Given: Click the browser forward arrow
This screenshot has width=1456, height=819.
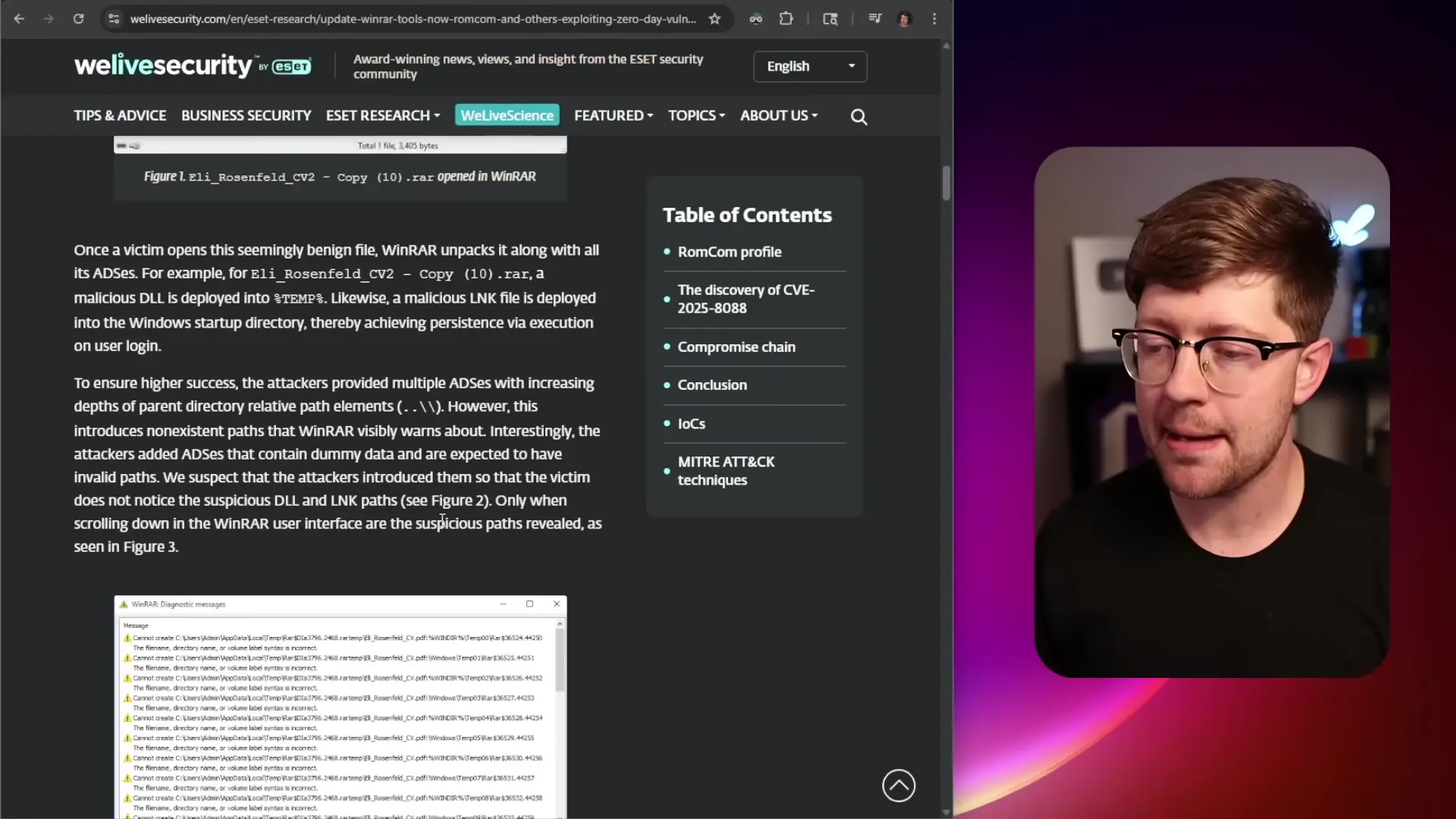Looking at the screenshot, I should point(49,19).
